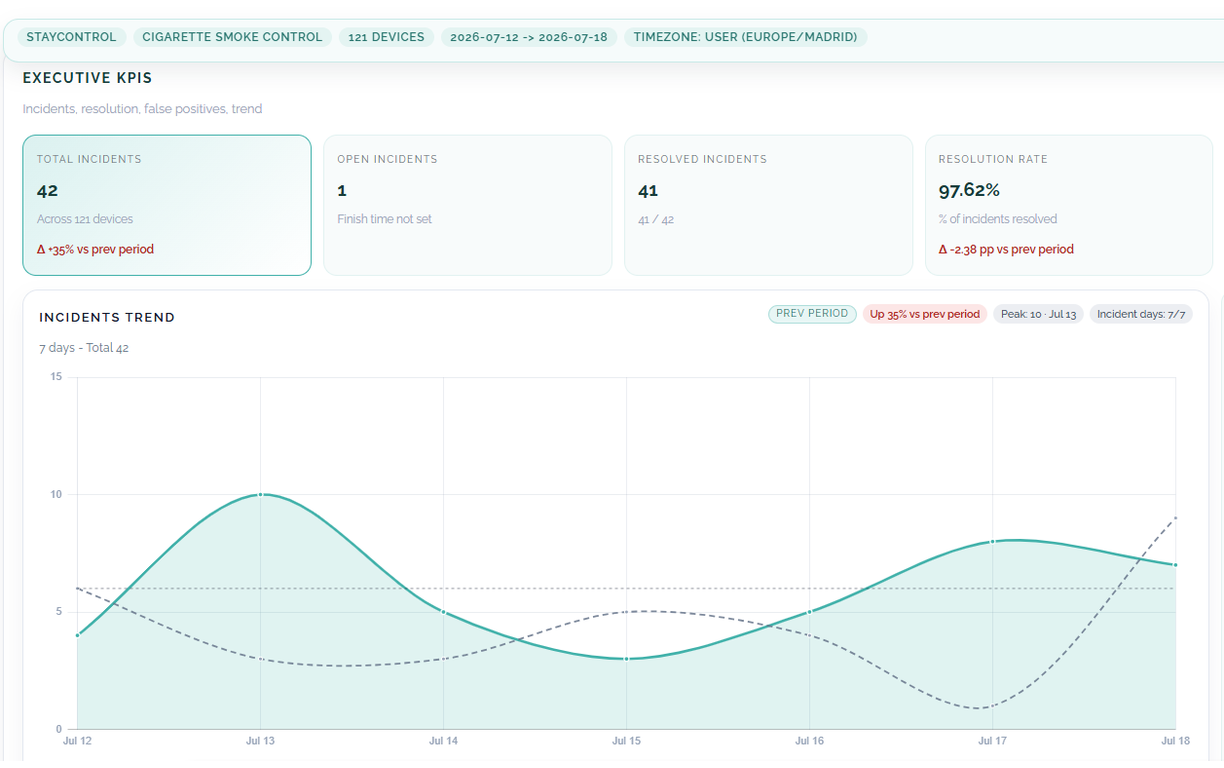The height and width of the screenshot is (768, 1224).
Task: Click the 7 days - Total 42 subtitle
Action: coord(84,348)
